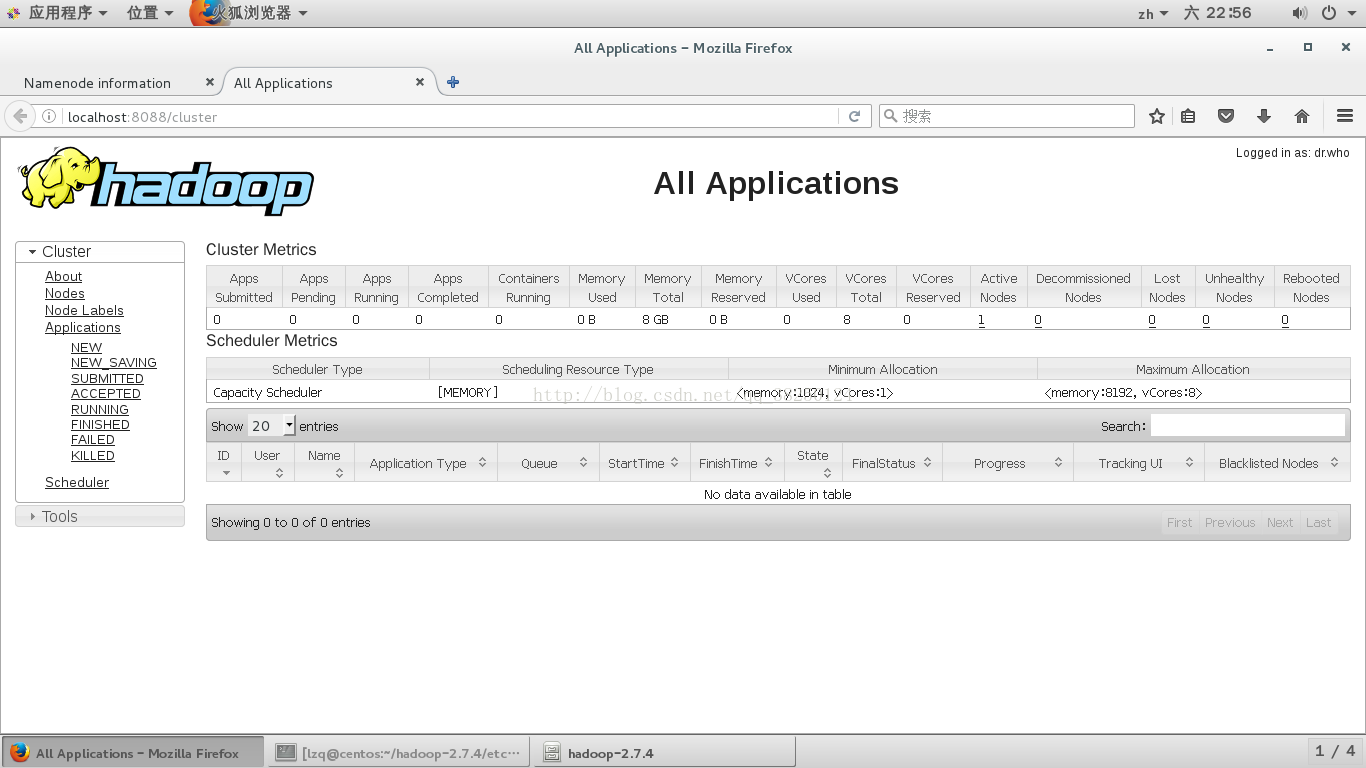Filter applications by ACCEPTED state
The width and height of the screenshot is (1366, 768).
(106, 394)
